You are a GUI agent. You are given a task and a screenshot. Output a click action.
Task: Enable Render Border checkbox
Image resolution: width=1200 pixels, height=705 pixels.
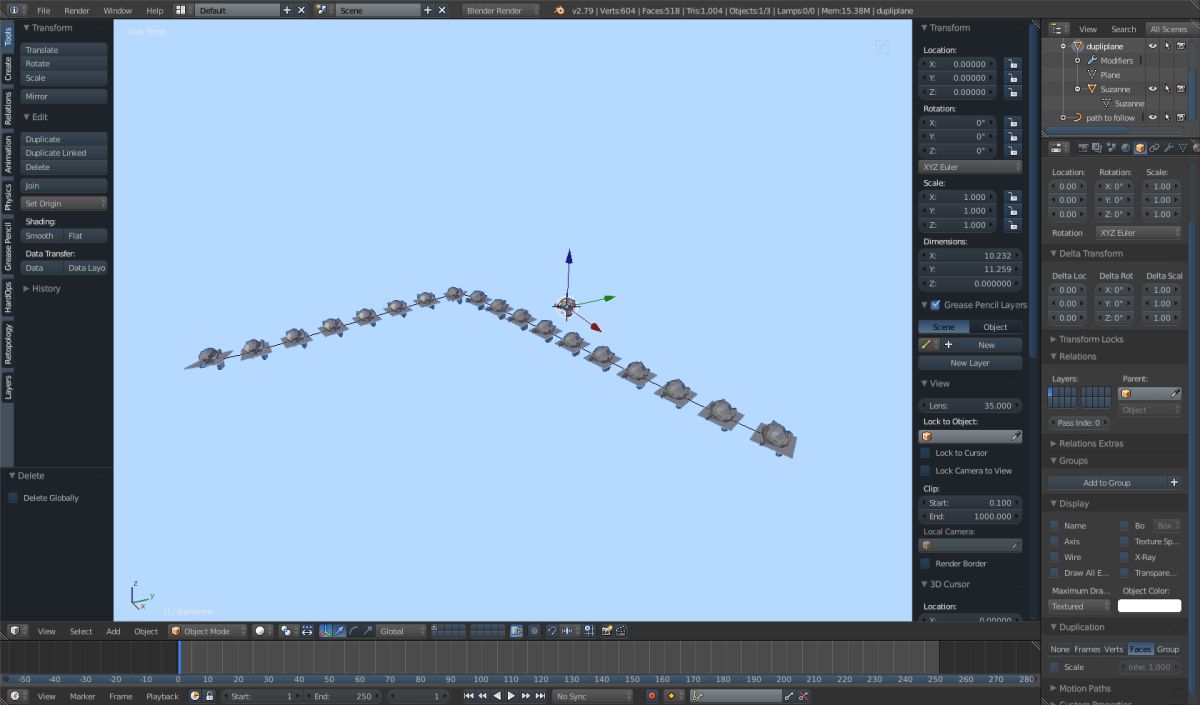925,564
